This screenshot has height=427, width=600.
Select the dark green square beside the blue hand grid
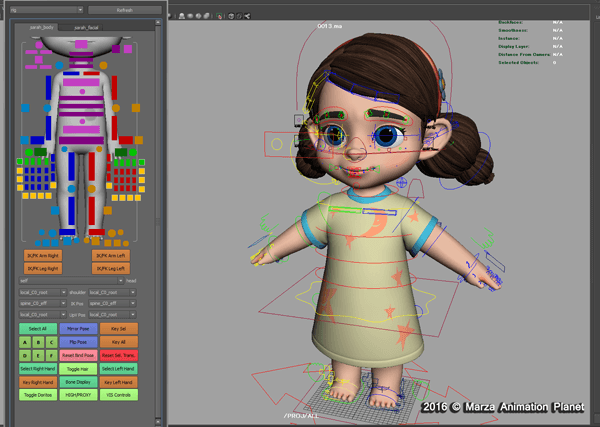click(40, 152)
